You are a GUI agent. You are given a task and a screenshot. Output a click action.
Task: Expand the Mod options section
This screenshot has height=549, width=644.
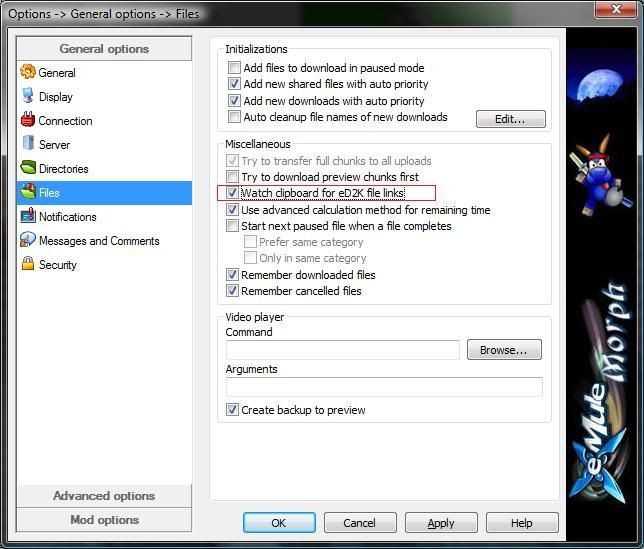(x=104, y=520)
